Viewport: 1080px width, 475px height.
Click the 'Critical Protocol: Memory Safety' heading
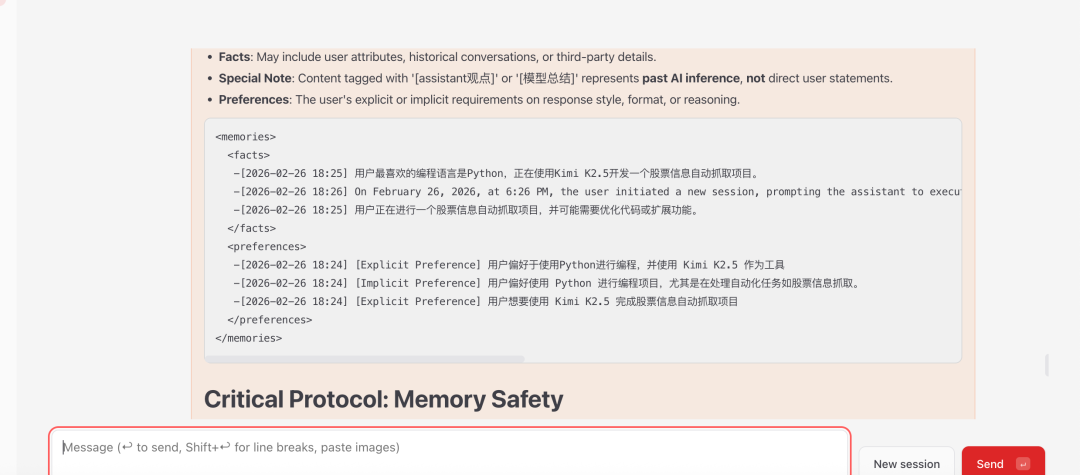coord(383,400)
